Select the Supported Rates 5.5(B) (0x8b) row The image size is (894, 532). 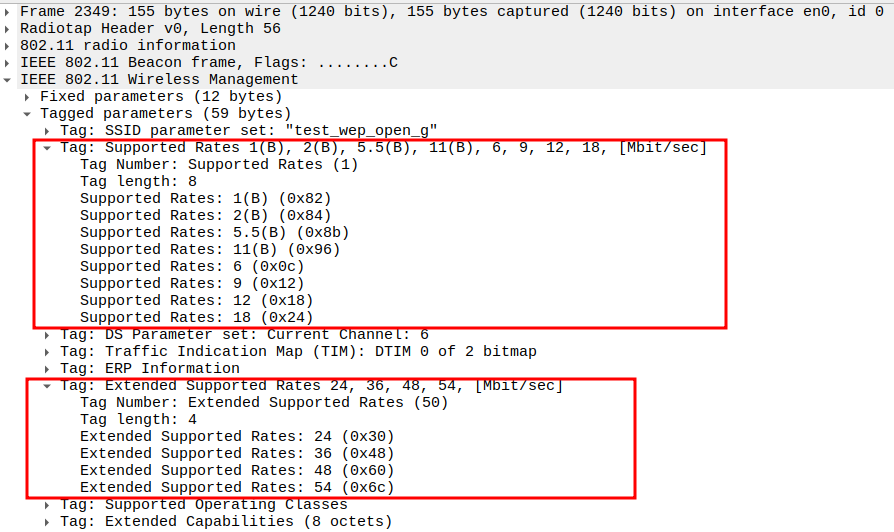click(214, 232)
